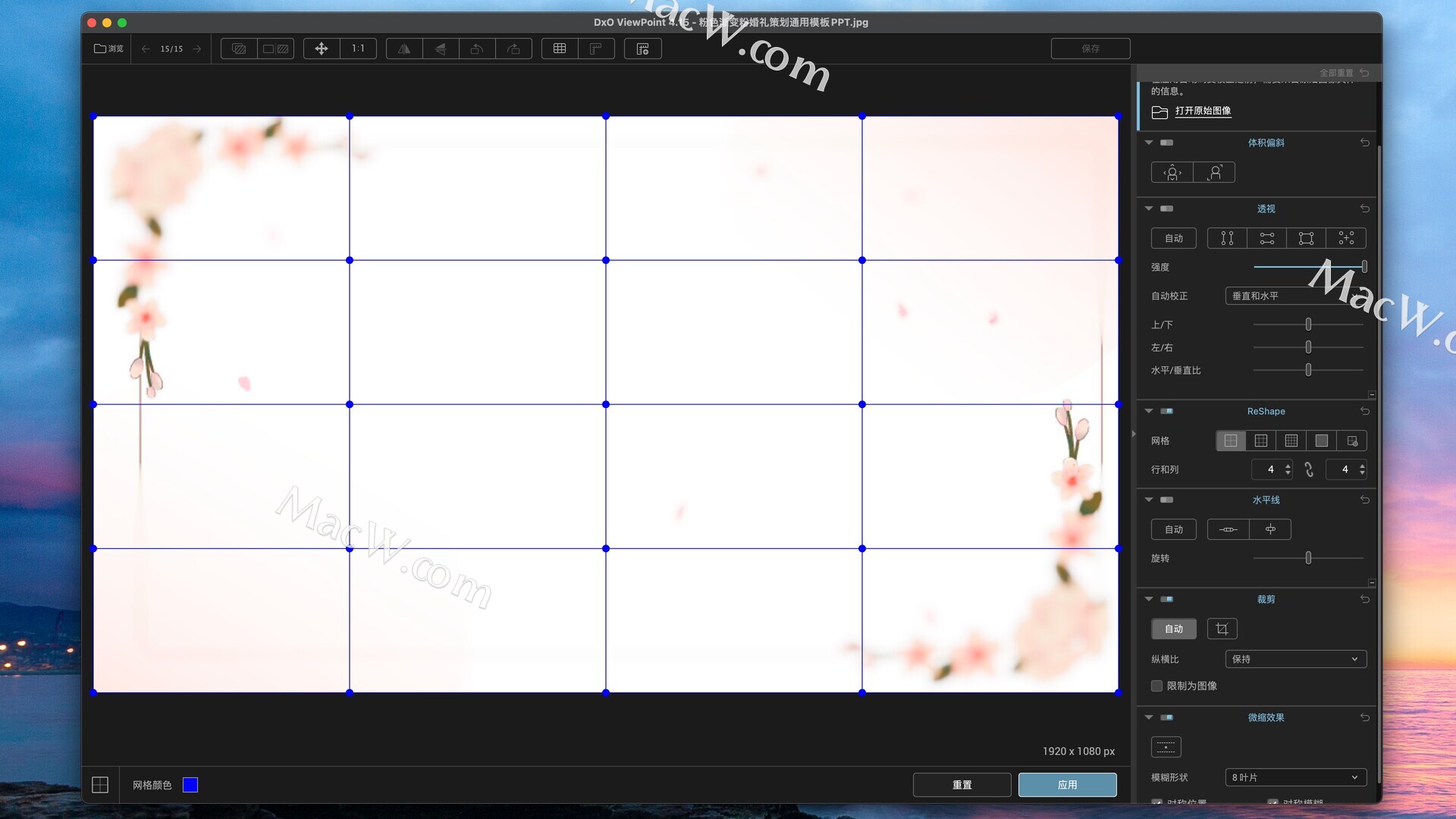Rotate the image left
1456x819 pixels.
(477, 49)
